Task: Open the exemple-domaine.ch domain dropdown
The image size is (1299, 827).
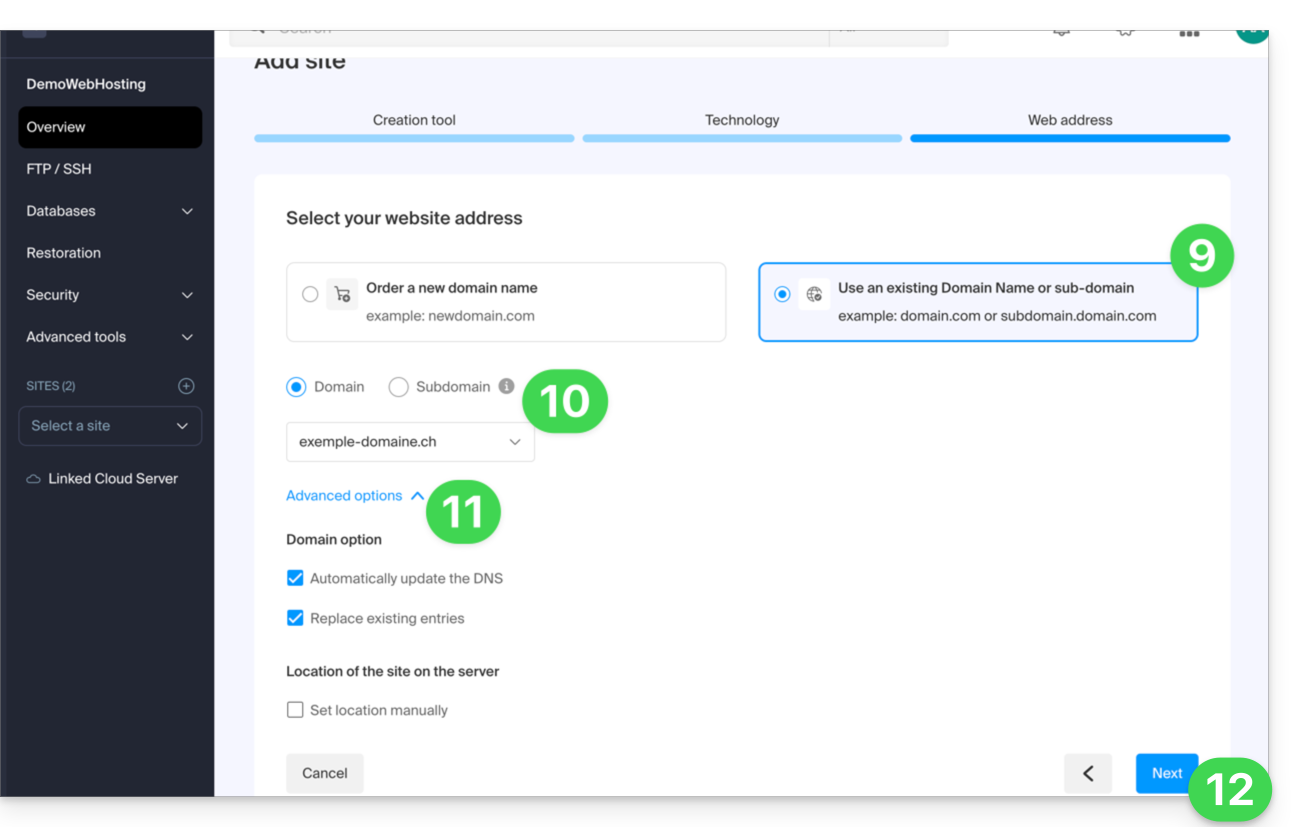Action: tap(410, 442)
